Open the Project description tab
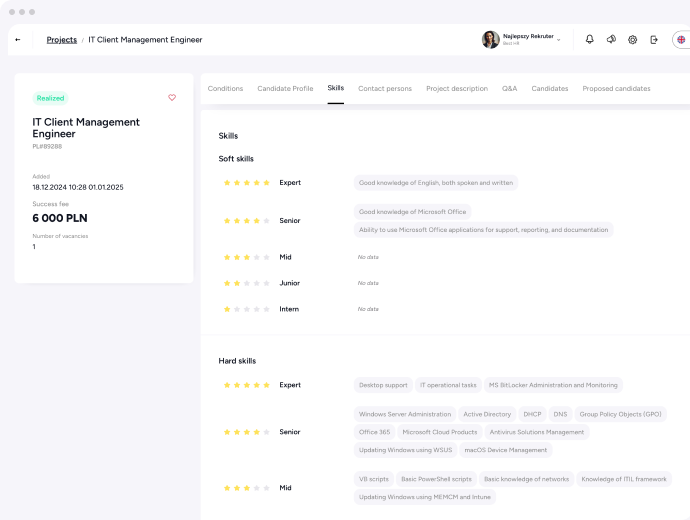 click(x=457, y=89)
